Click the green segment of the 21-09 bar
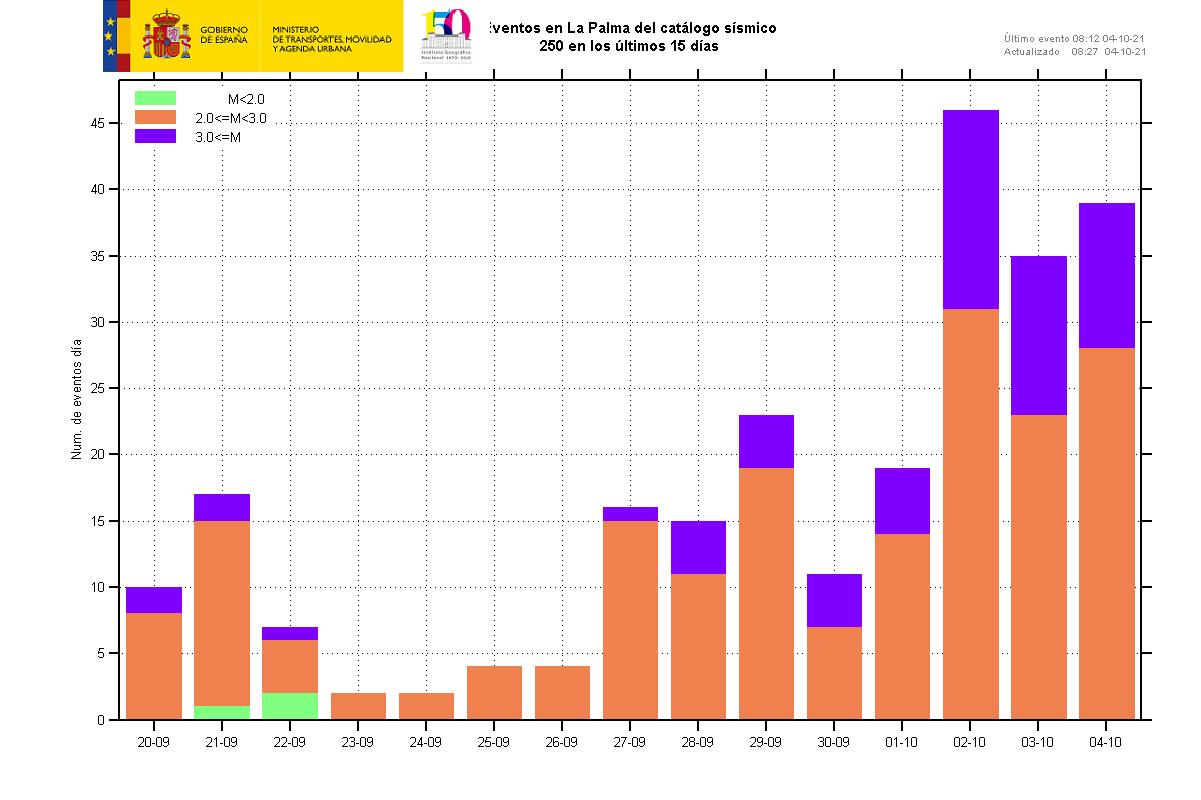Viewport: 1201px width, 800px height. 221,713
